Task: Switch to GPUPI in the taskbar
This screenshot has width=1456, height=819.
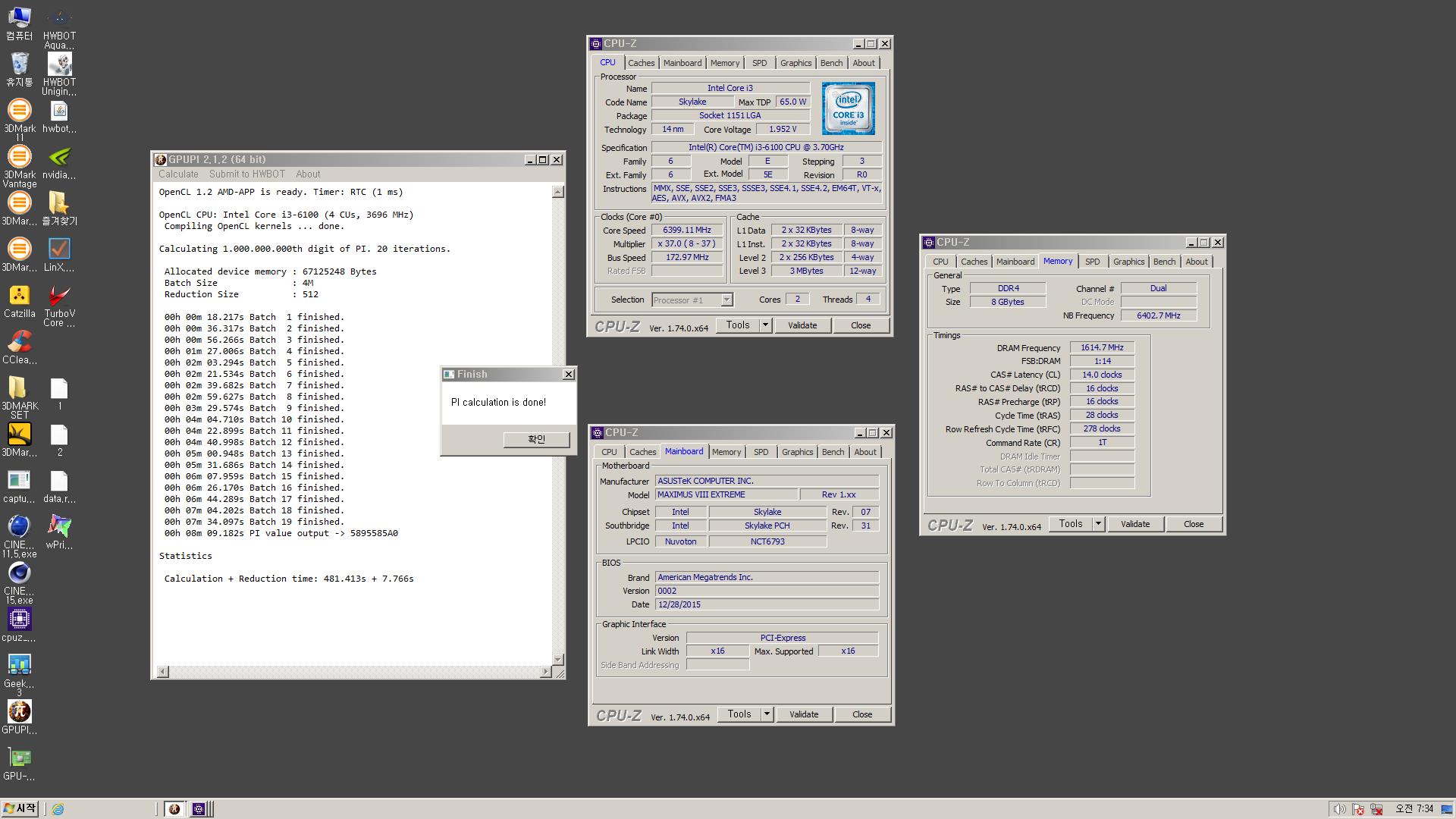Action: [174, 809]
